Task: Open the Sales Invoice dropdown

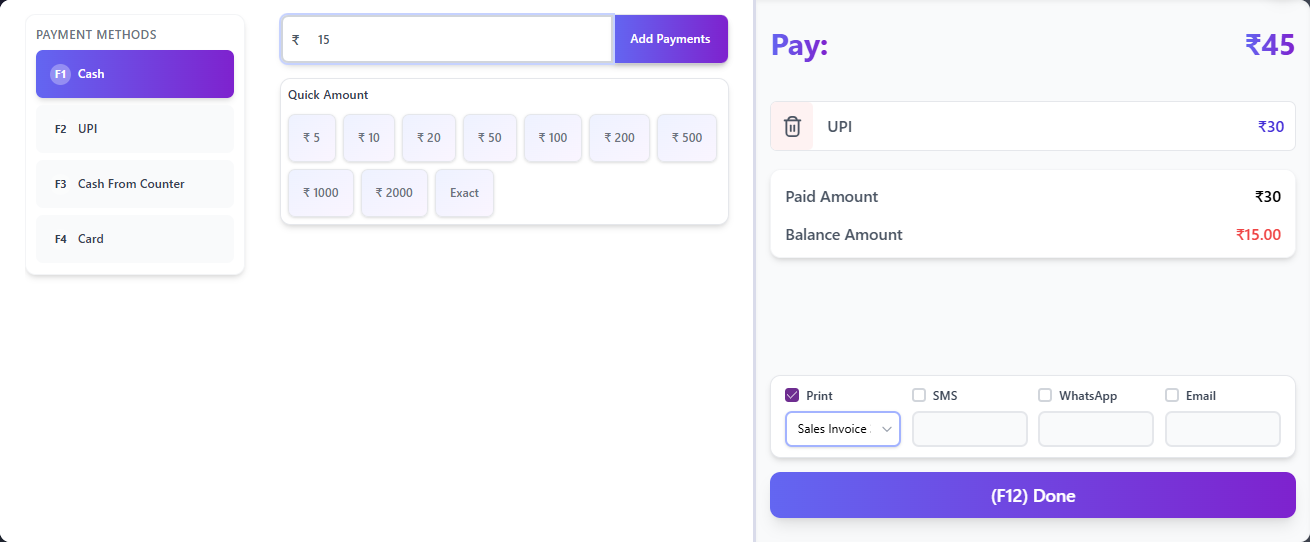Action: pyautogui.click(x=842, y=429)
